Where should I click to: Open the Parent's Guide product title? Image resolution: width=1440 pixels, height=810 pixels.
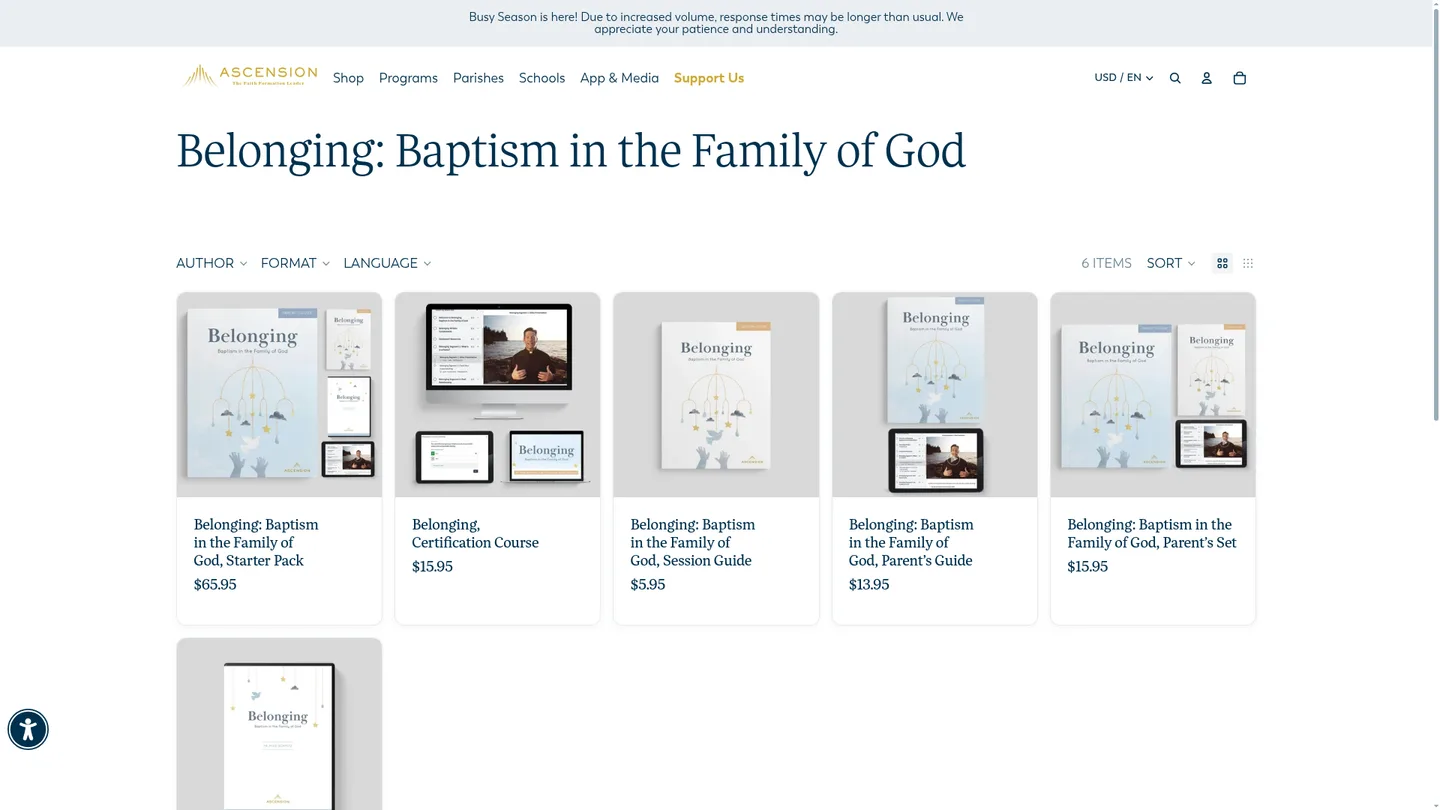click(x=911, y=542)
